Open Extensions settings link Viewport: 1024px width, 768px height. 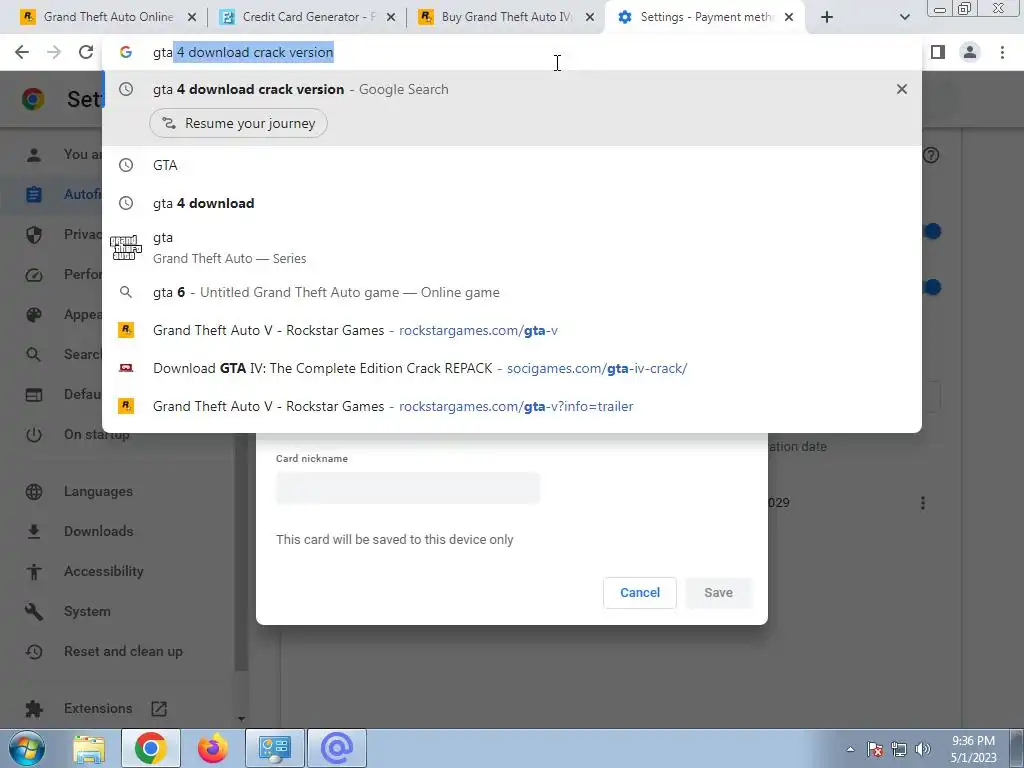click(98, 708)
